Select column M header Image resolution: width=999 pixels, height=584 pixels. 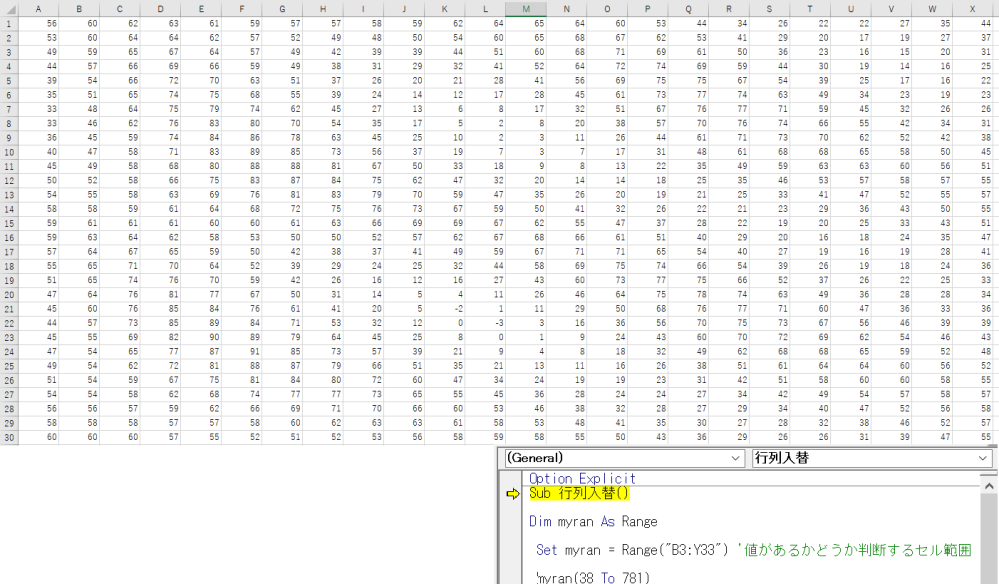pos(525,8)
